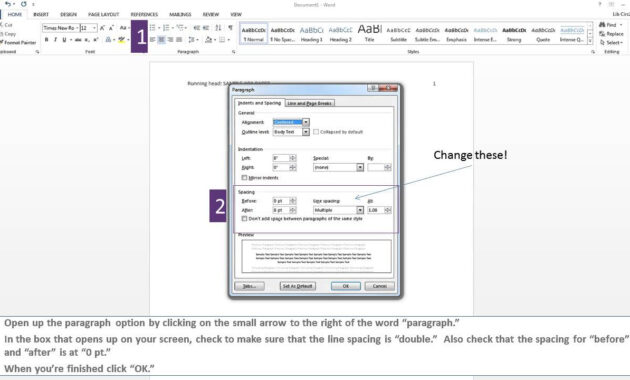Open font name dropdown Times New Roman

tap(77, 28)
